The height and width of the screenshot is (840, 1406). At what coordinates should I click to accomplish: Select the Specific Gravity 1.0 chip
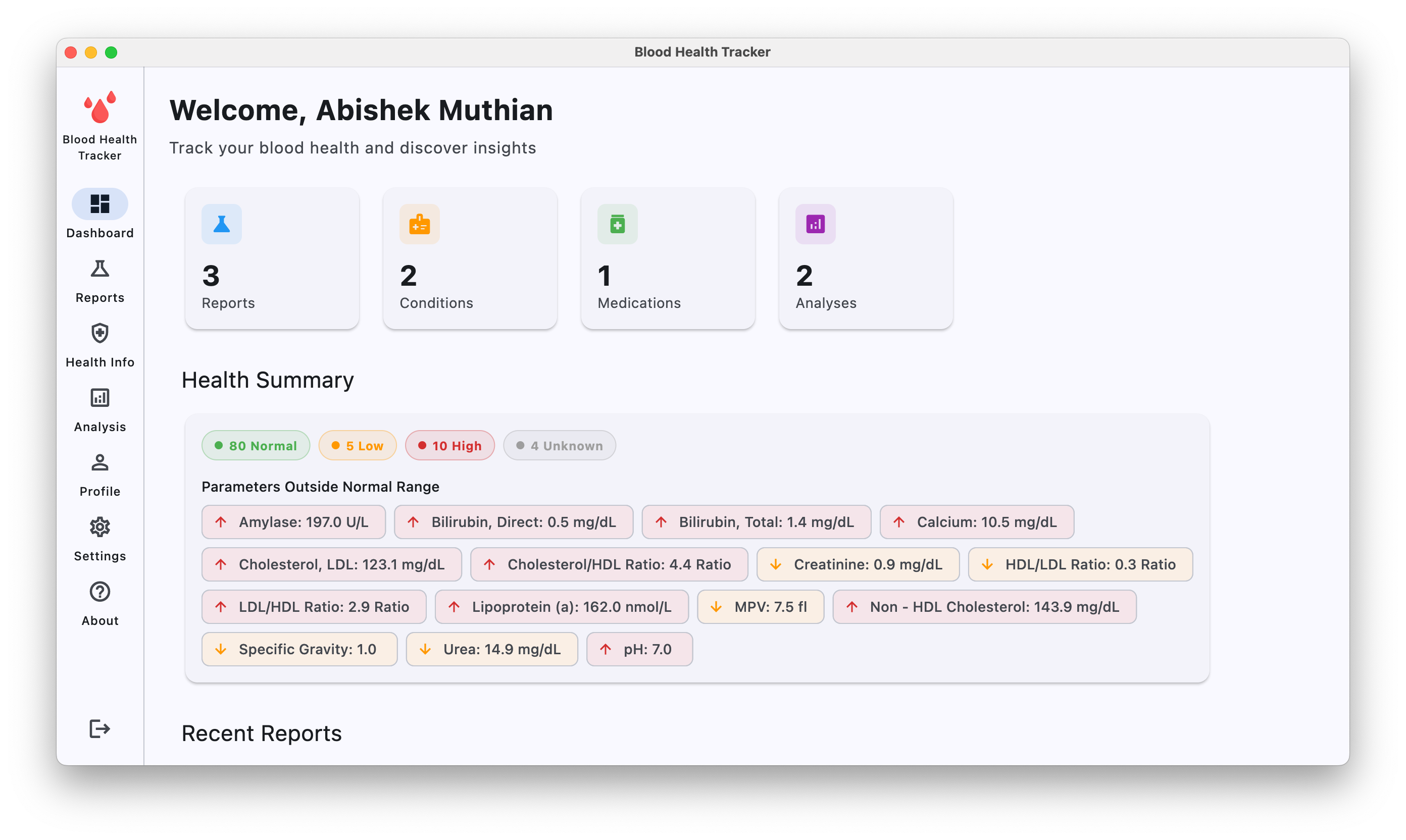(x=299, y=649)
